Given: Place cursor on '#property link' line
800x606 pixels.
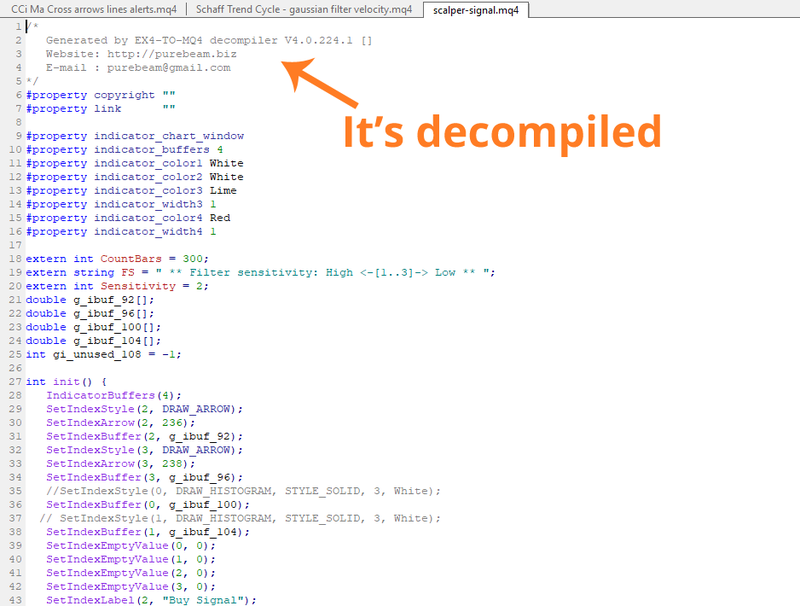Looking at the screenshot, I should pyautogui.click(x=101, y=109).
